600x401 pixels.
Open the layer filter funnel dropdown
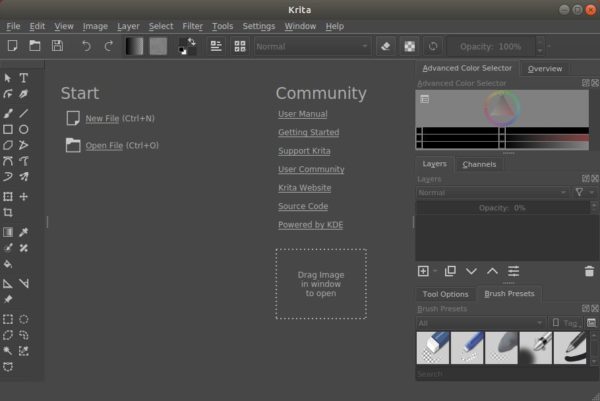(x=584, y=192)
